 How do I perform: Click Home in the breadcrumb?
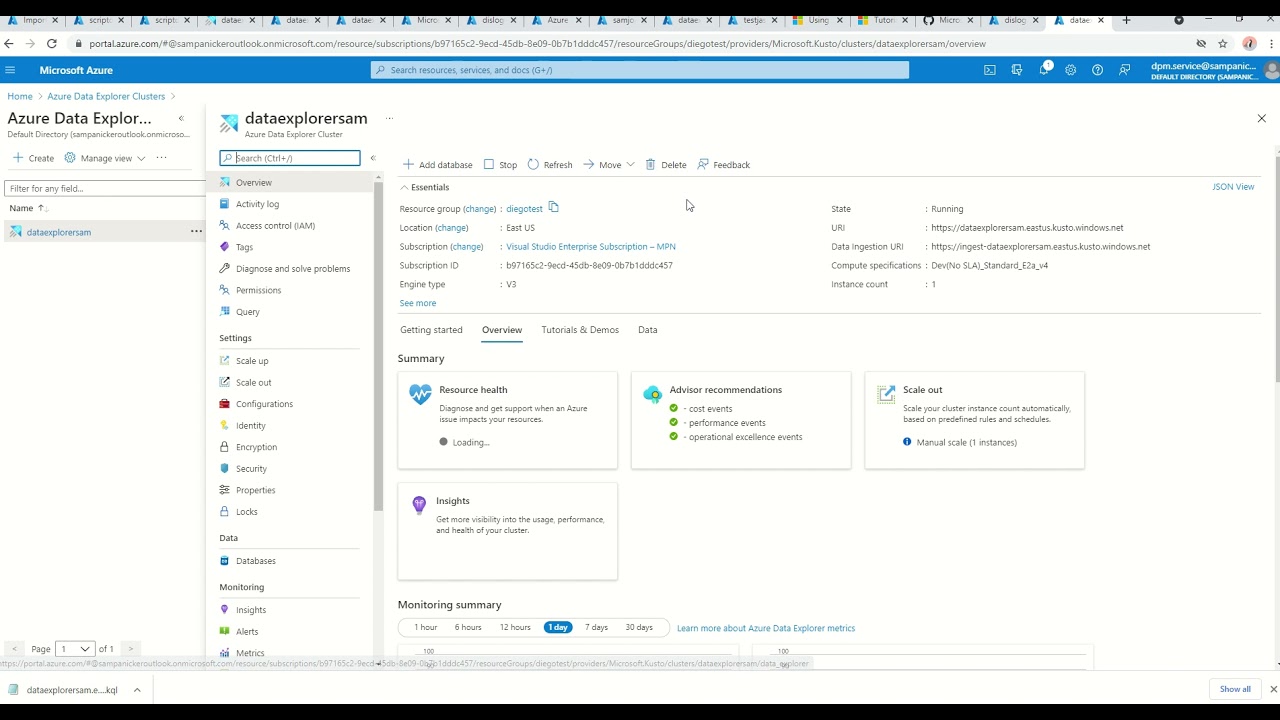click(20, 97)
